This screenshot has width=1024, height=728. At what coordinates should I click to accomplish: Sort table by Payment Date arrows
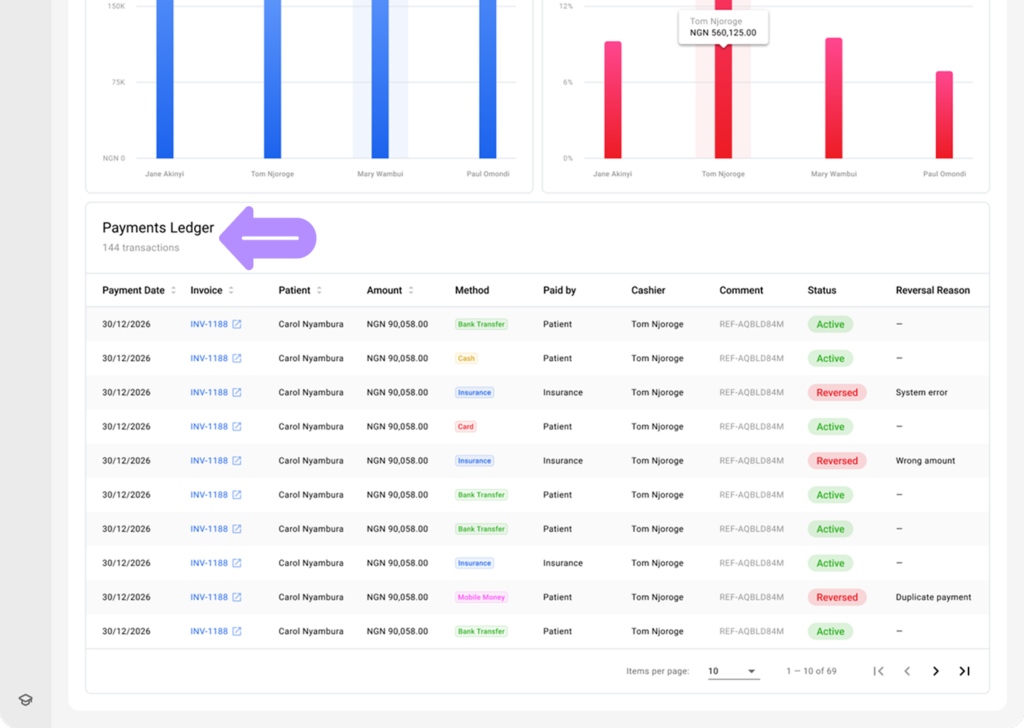pyautogui.click(x=174, y=291)
